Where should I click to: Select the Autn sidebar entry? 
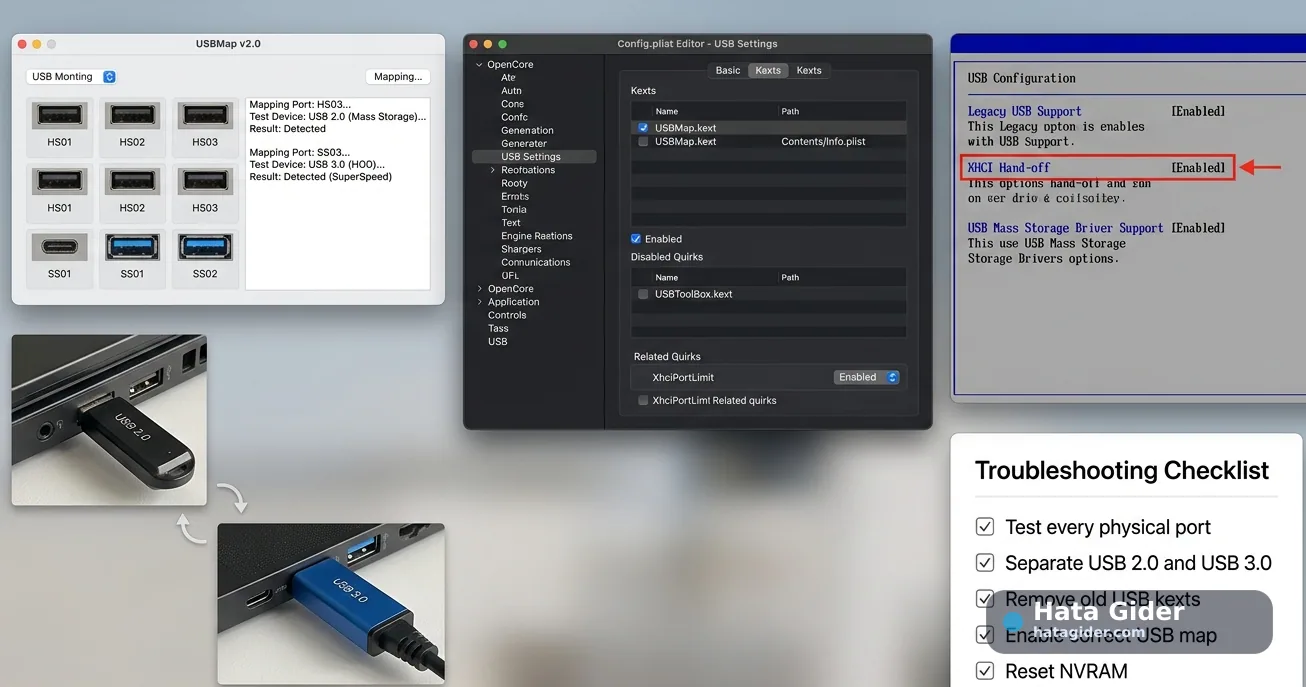511,91
